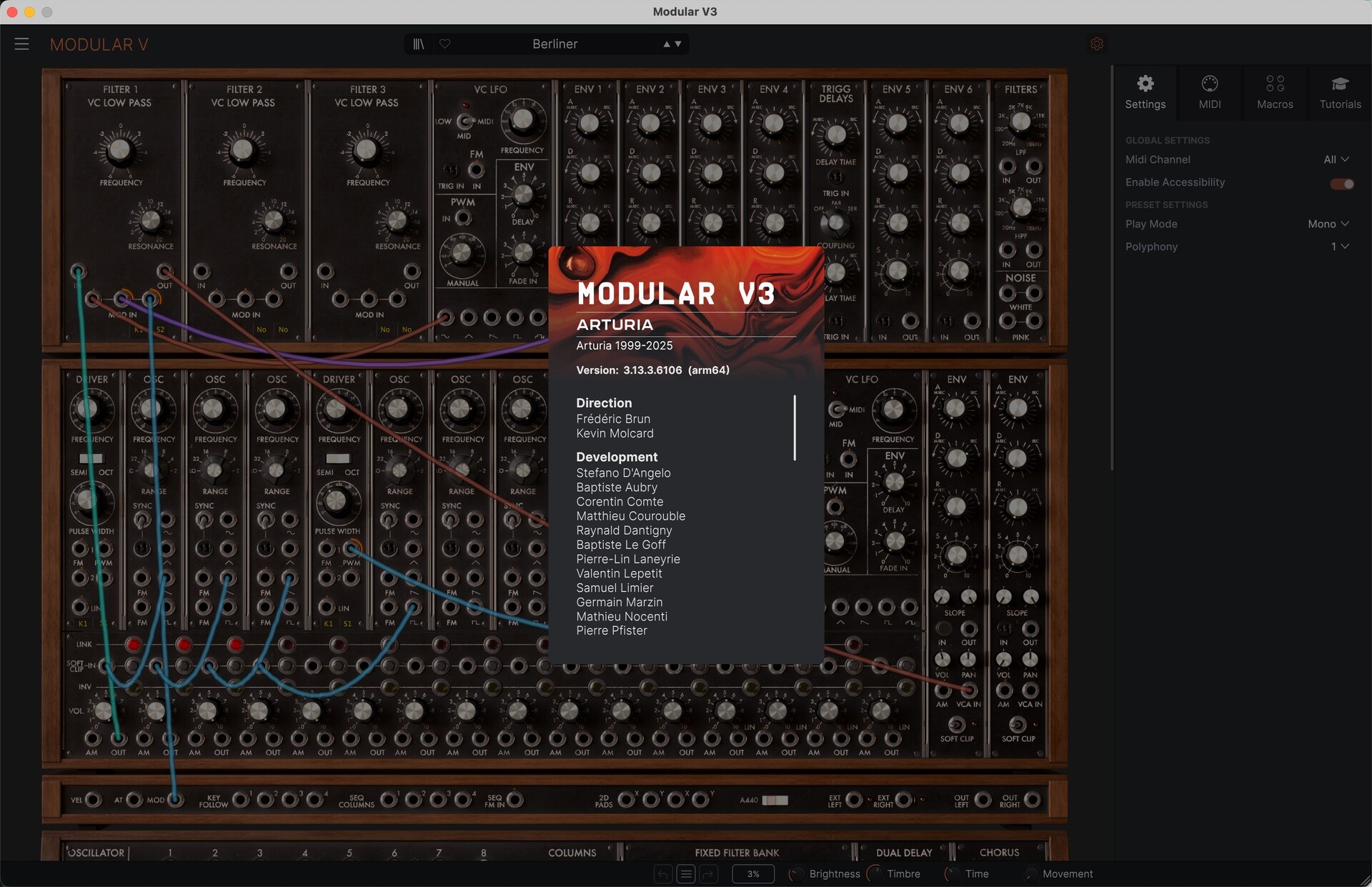Click the OUT RIGHT jack
This screenshot has width=1372, height=887.
pyautogui.click(x=1032, y=800)
